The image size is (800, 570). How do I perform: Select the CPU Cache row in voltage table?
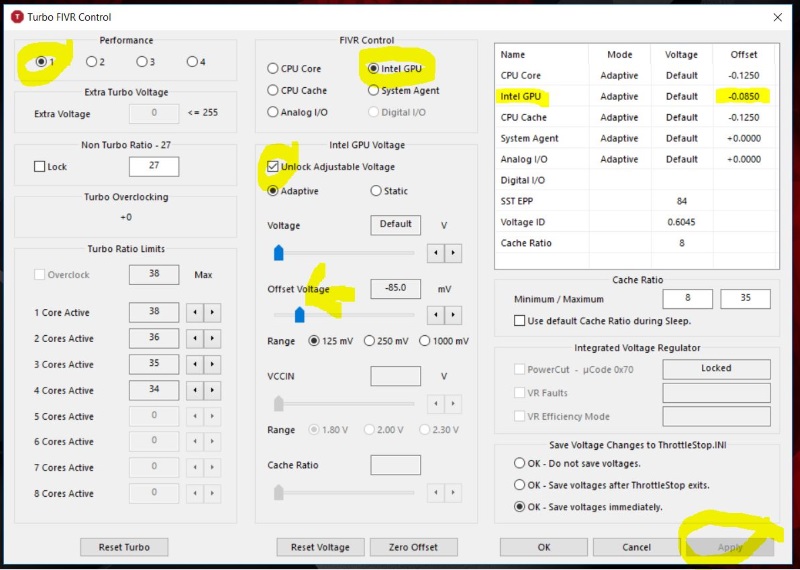click(x=636, y=117)
